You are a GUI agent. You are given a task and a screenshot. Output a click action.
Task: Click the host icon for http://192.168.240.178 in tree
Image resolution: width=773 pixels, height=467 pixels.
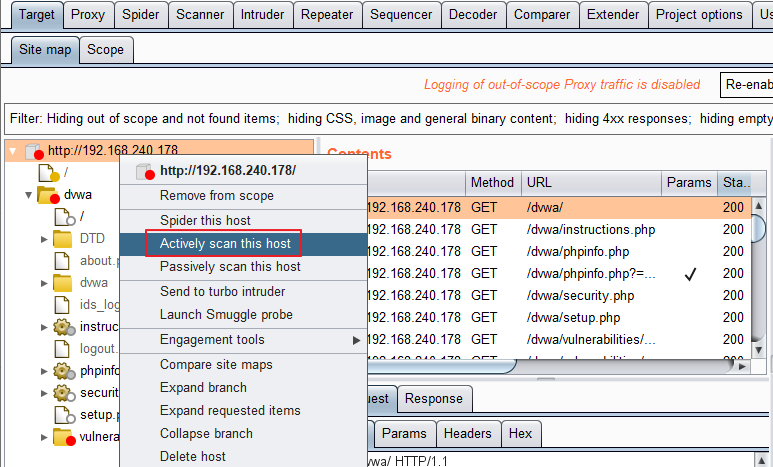pos(34,151)
